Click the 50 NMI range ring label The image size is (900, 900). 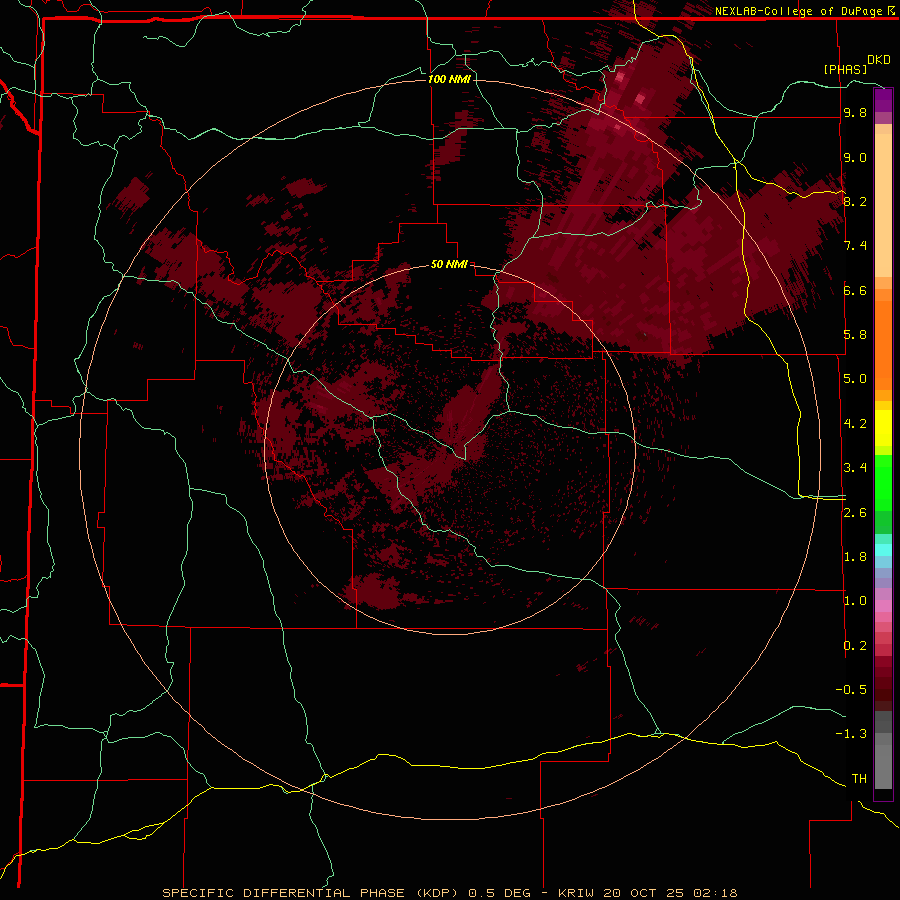449,264
